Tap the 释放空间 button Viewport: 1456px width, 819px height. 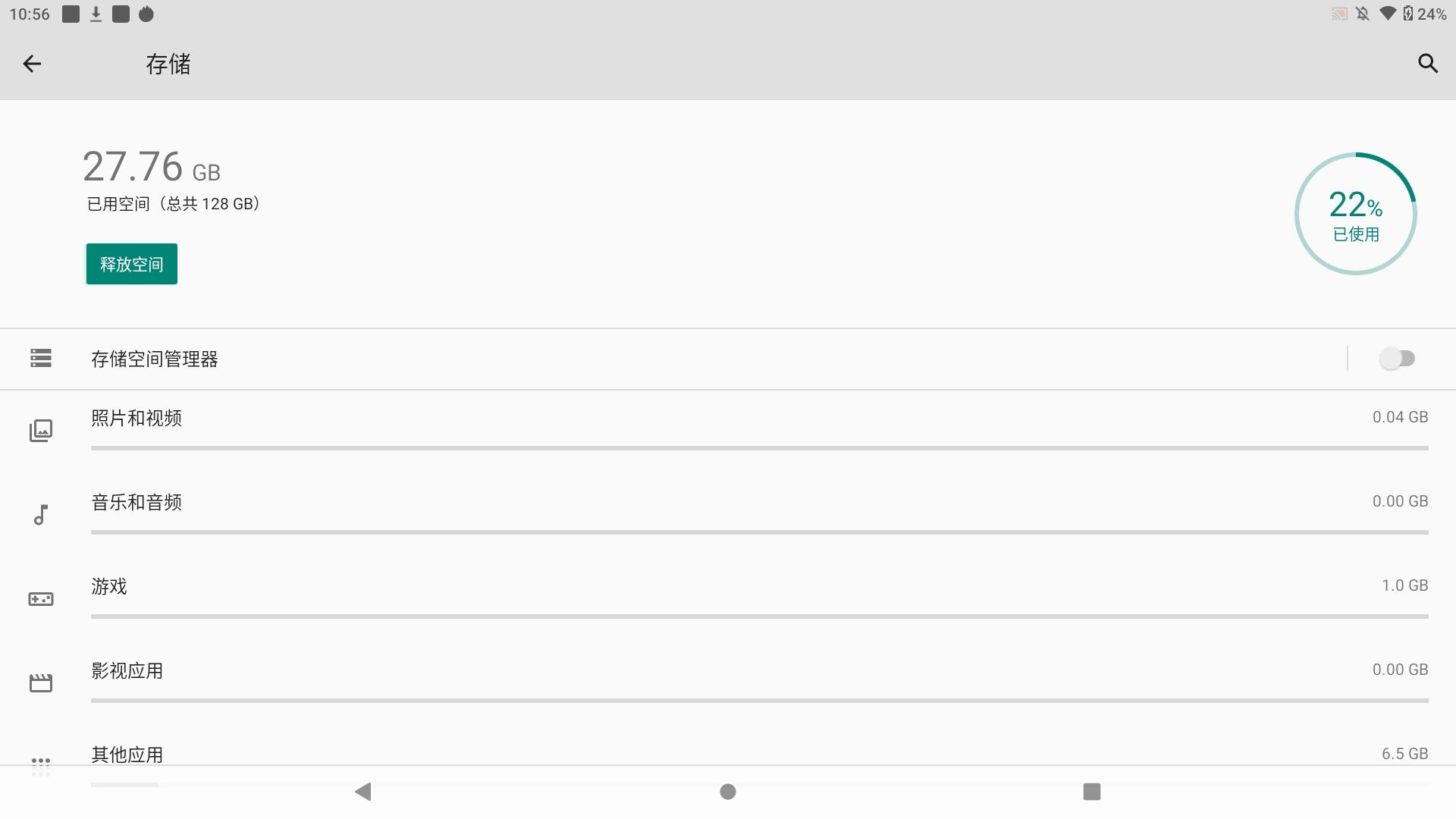point(132,264)
